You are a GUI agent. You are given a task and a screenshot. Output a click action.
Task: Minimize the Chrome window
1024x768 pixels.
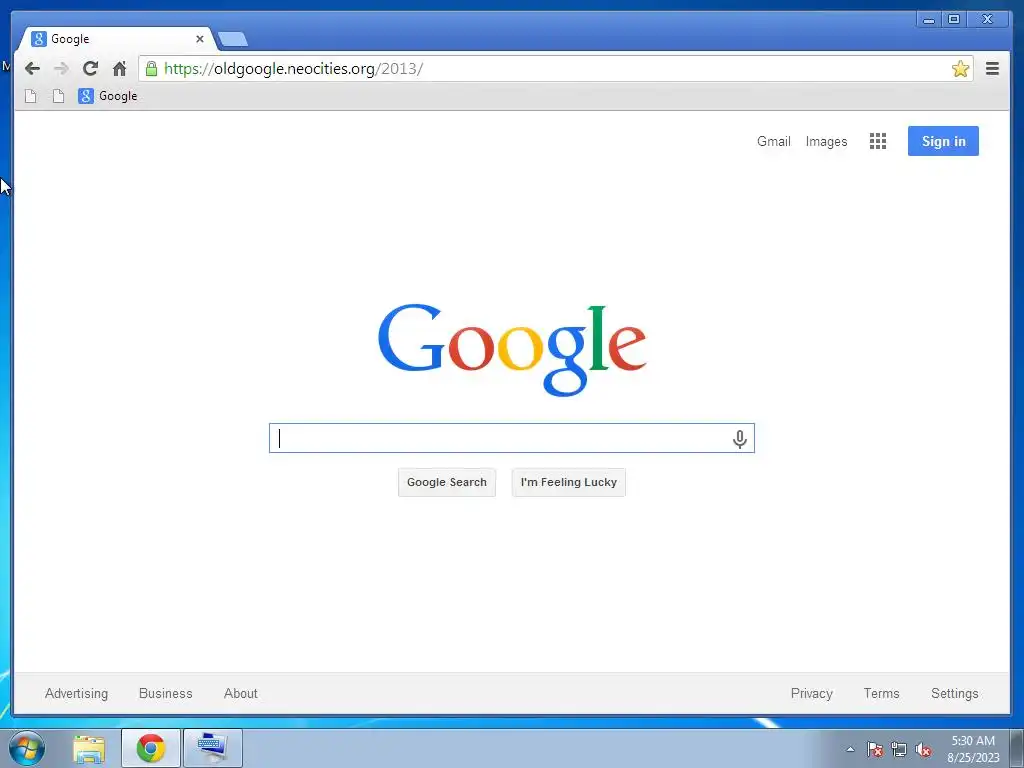coord(929,20)
